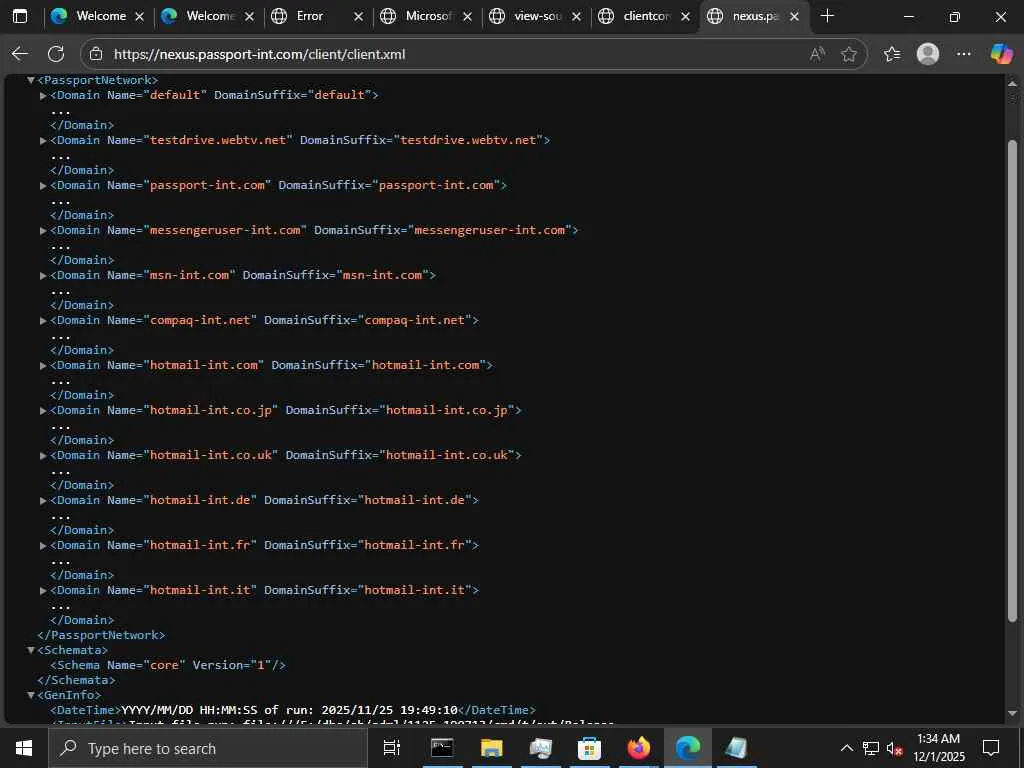Expand the compaq-int.net Domain node

coord(43,321)
